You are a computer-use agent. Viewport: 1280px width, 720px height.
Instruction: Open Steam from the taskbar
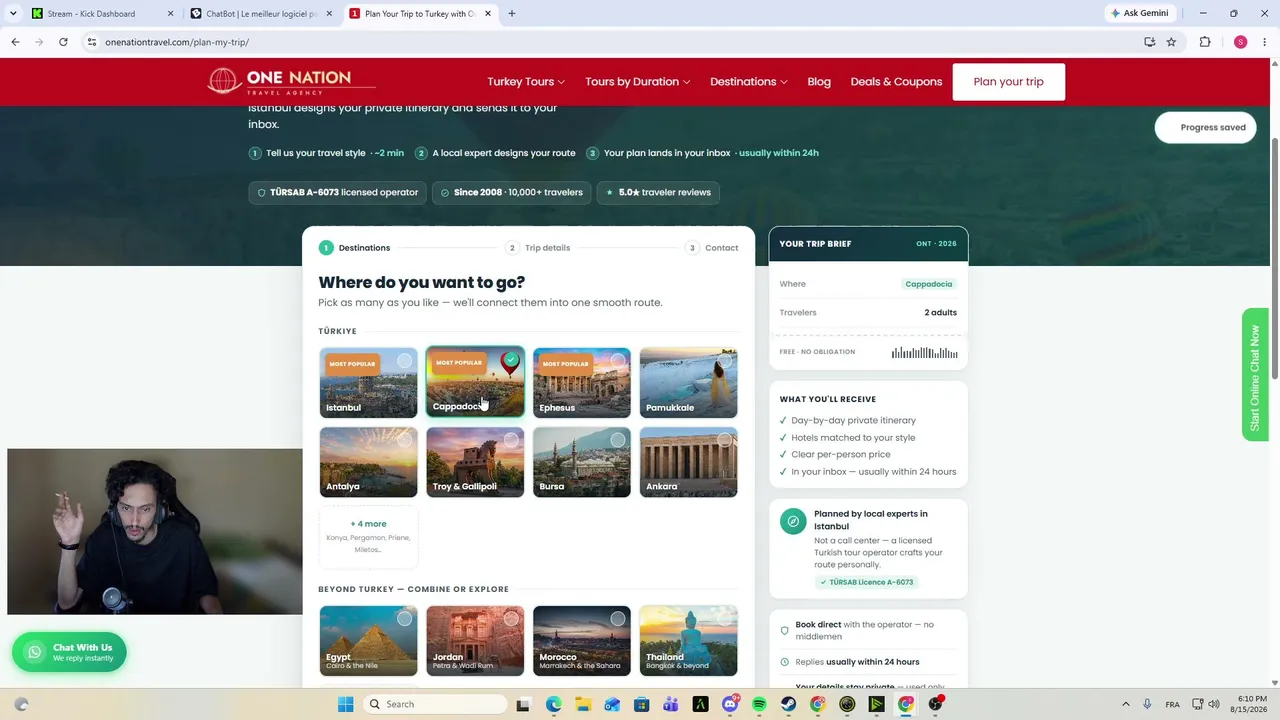pyautogui.click(x=788, y=704)
